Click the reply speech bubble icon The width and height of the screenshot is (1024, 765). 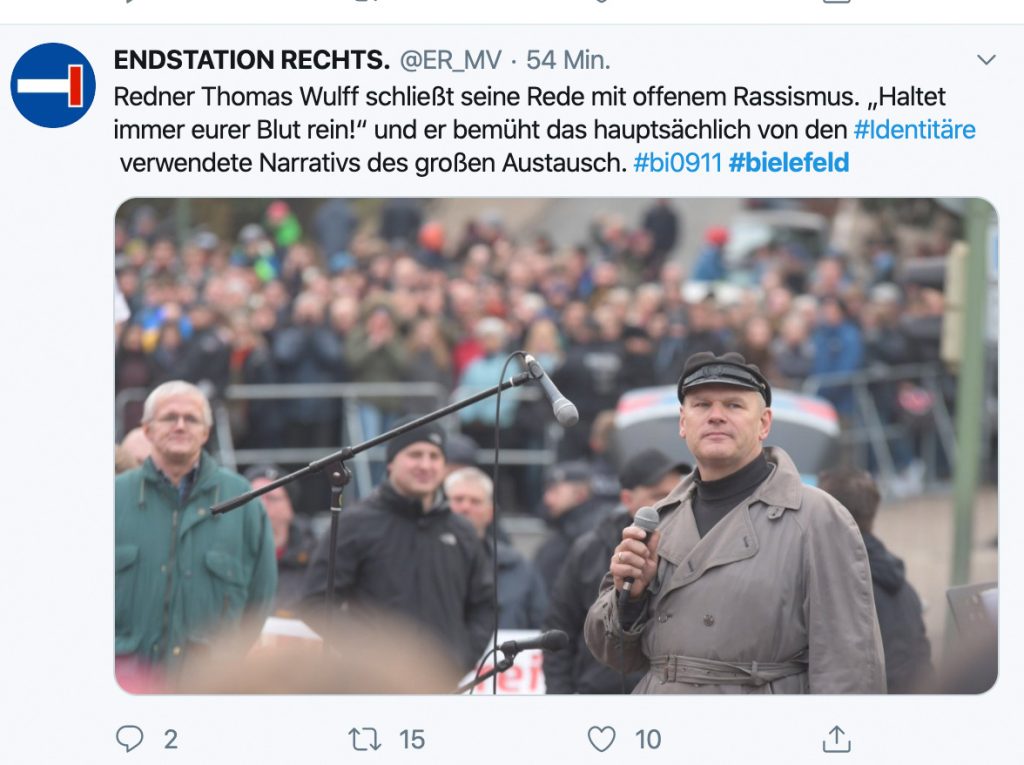click(x=129, y=739)
